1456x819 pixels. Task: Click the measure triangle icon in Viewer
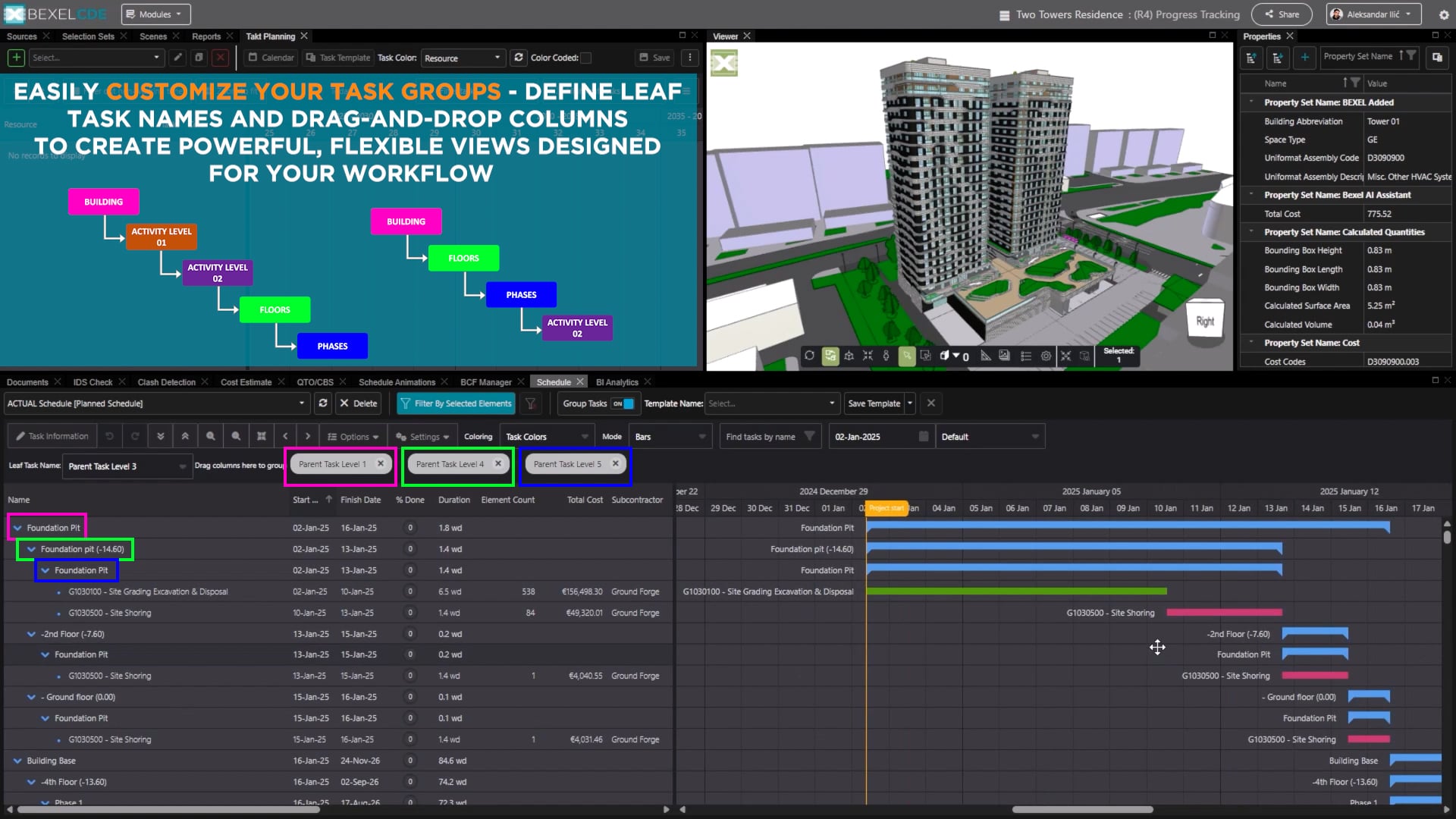986,356
